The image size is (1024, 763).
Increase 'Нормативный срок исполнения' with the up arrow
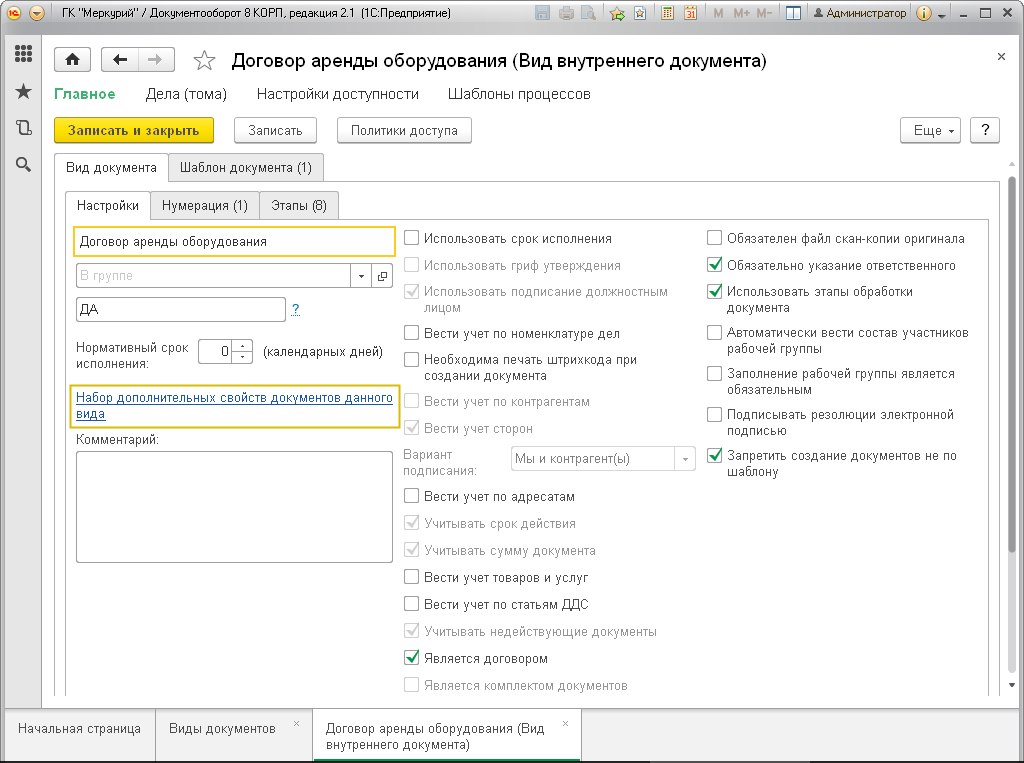(243, 346)
